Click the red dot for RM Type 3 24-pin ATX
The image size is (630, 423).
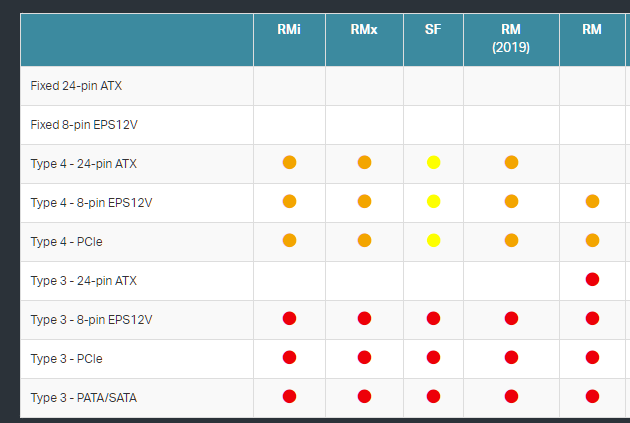(x=593, y=280)
